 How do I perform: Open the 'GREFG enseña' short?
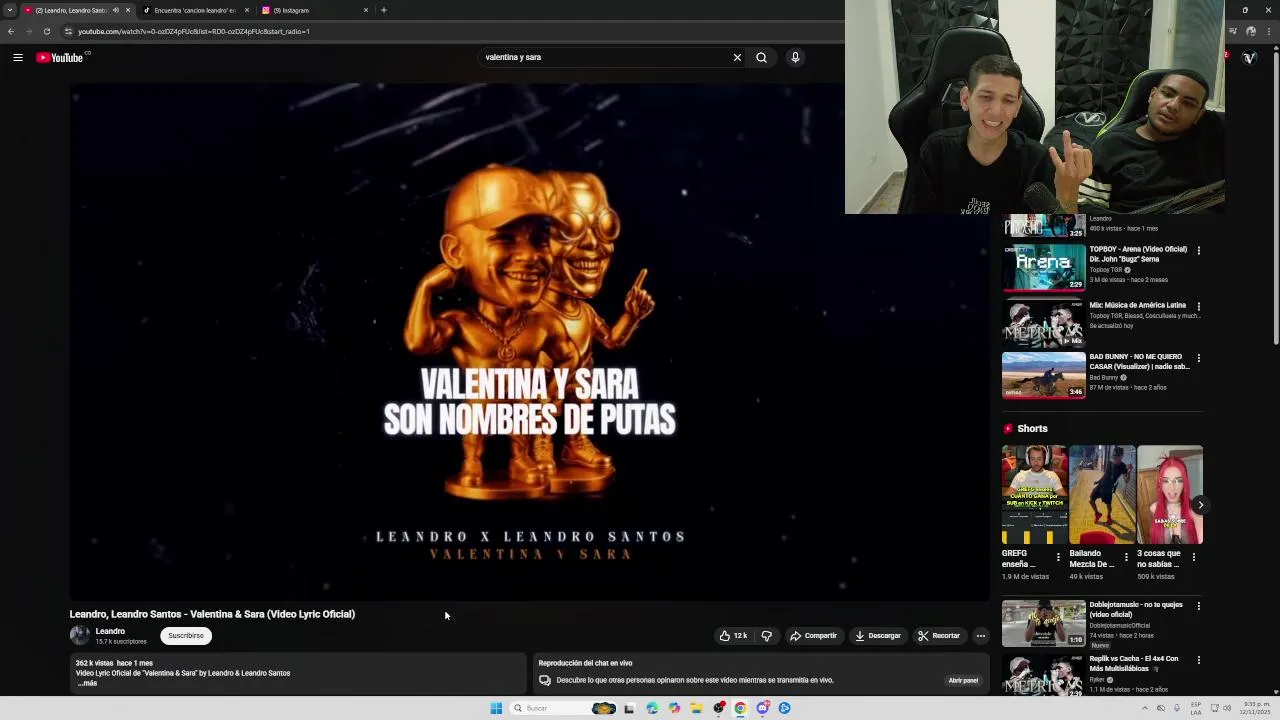pyautogui.click(x=1034, y=495)
